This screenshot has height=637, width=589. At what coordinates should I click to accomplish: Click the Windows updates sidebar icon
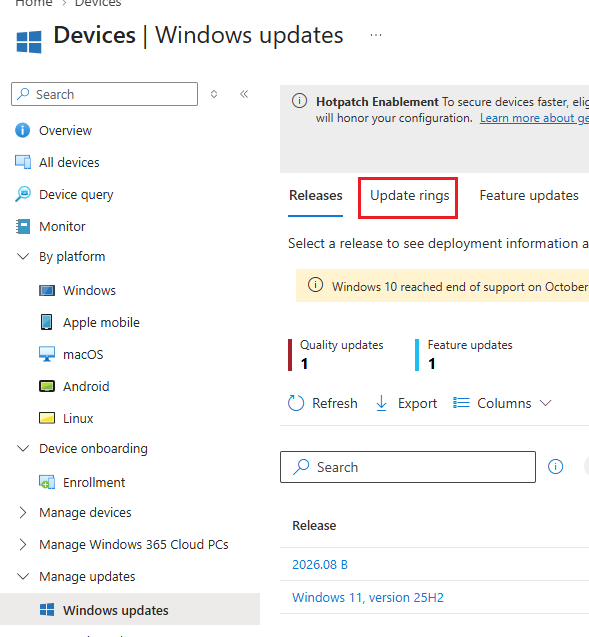[x=47, y=610]
